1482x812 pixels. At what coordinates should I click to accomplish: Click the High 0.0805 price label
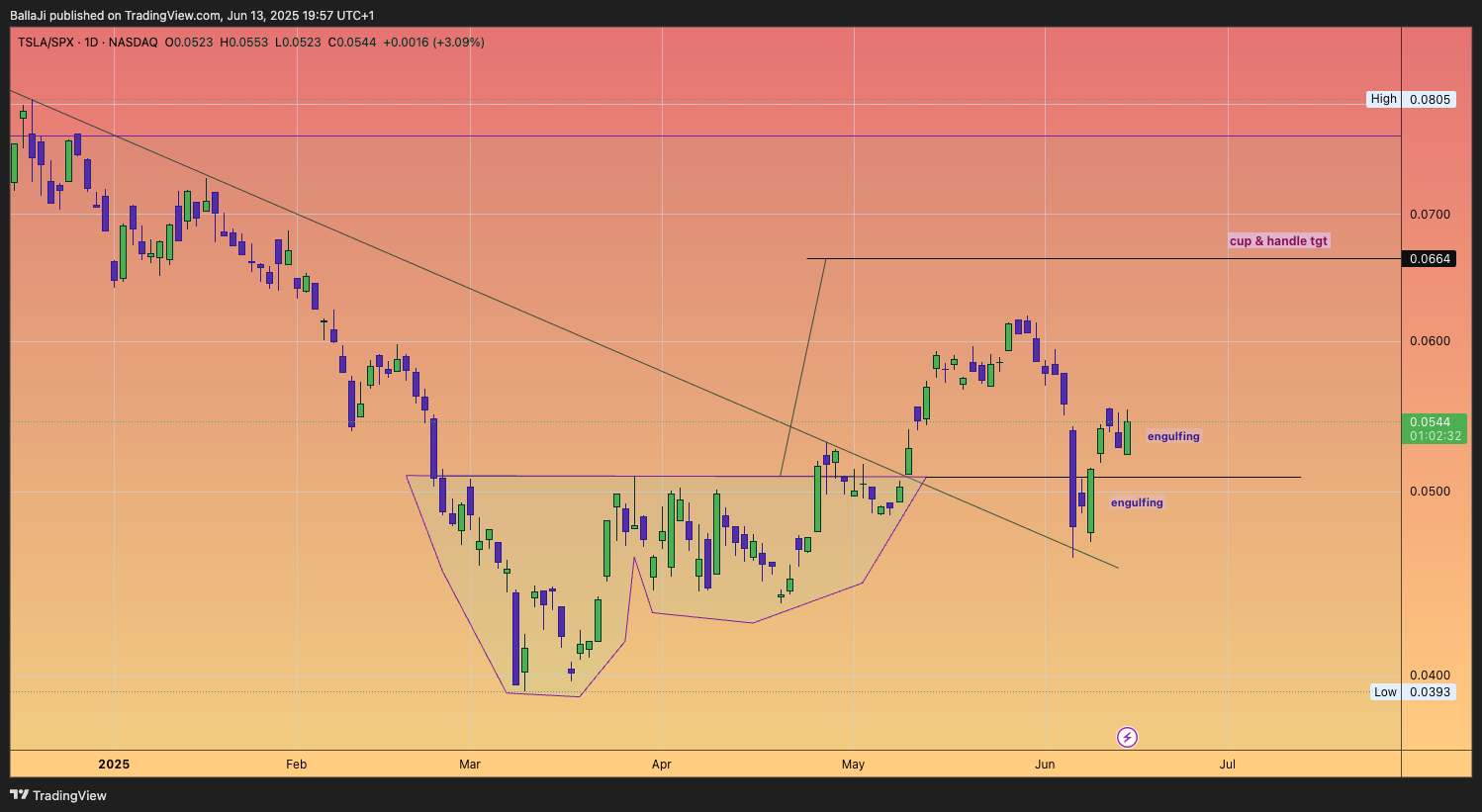click(x=1412, y=99)
